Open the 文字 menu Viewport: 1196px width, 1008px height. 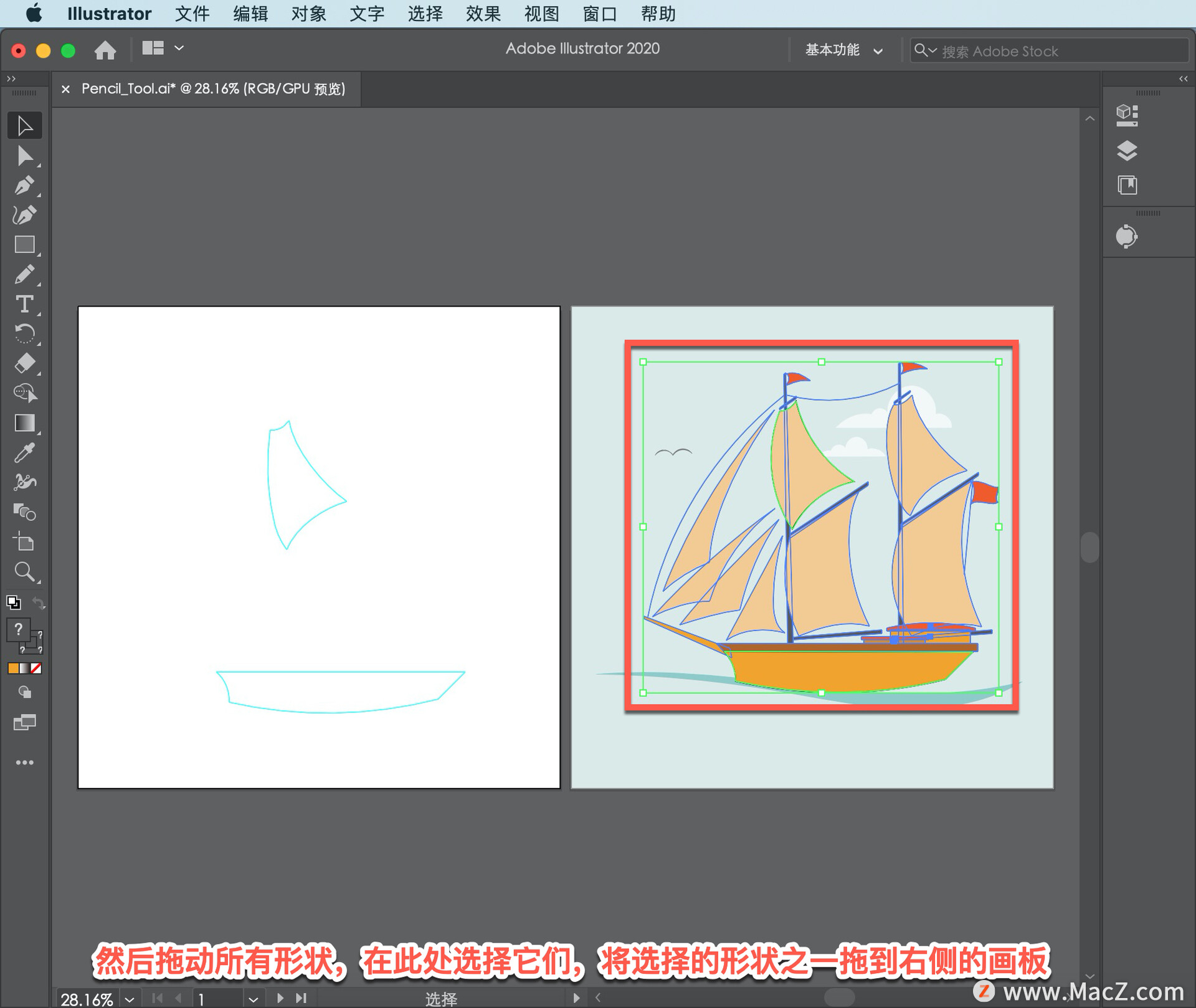click(367, 14)
